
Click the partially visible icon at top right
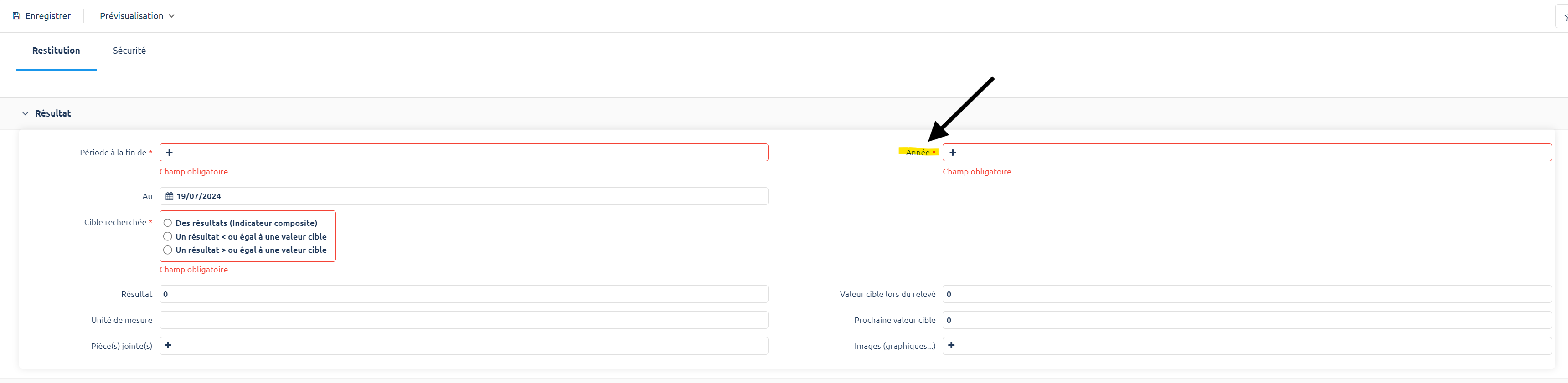1563,17
